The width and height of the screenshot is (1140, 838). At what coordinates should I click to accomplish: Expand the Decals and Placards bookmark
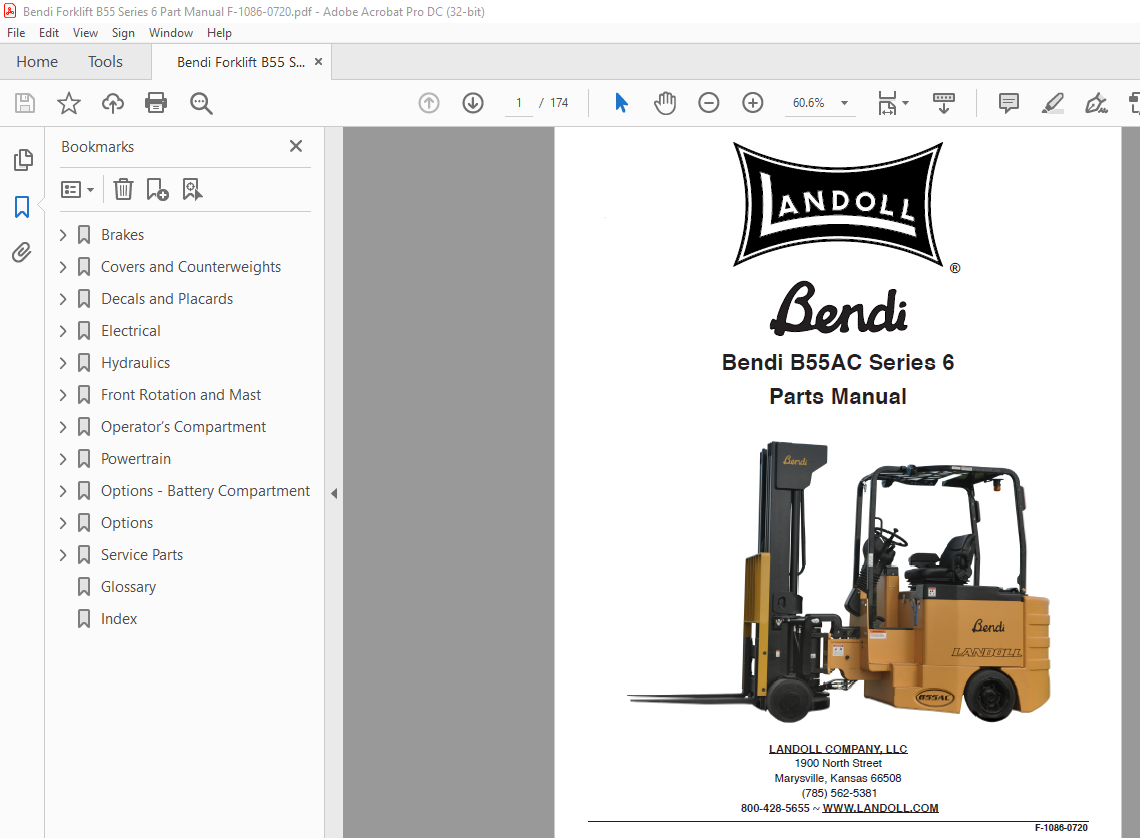coord(63,299)
